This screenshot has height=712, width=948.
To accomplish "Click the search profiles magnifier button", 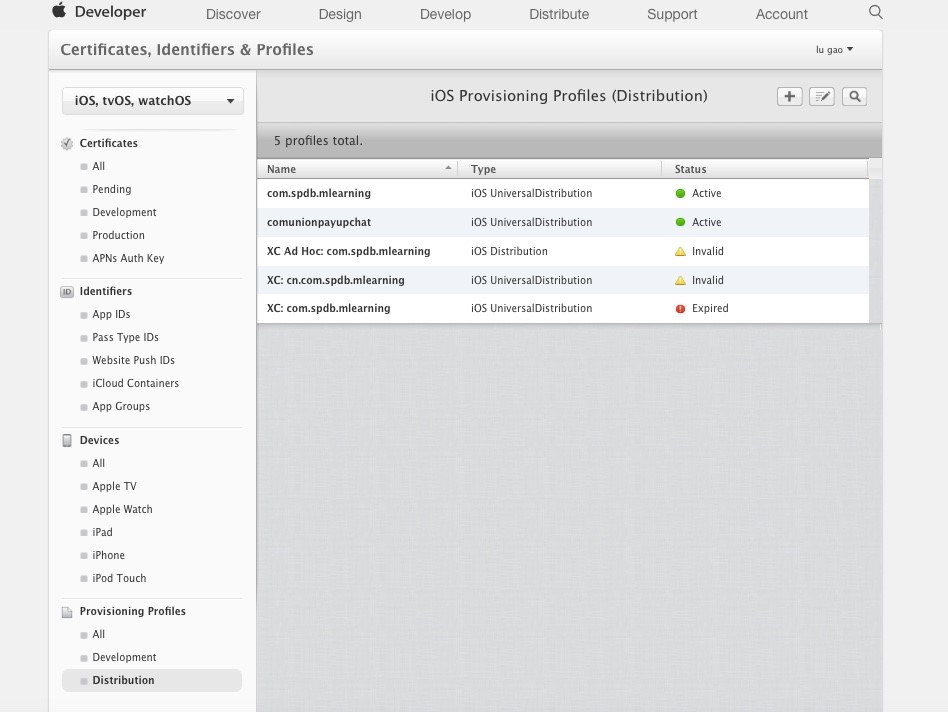I will tap(854, 96).
